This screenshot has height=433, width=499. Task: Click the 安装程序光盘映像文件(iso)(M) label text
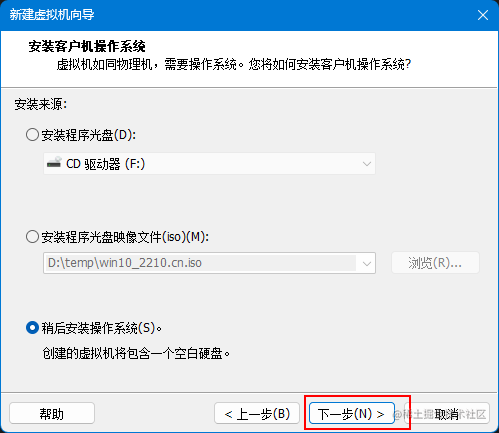[x=125, y=237]
